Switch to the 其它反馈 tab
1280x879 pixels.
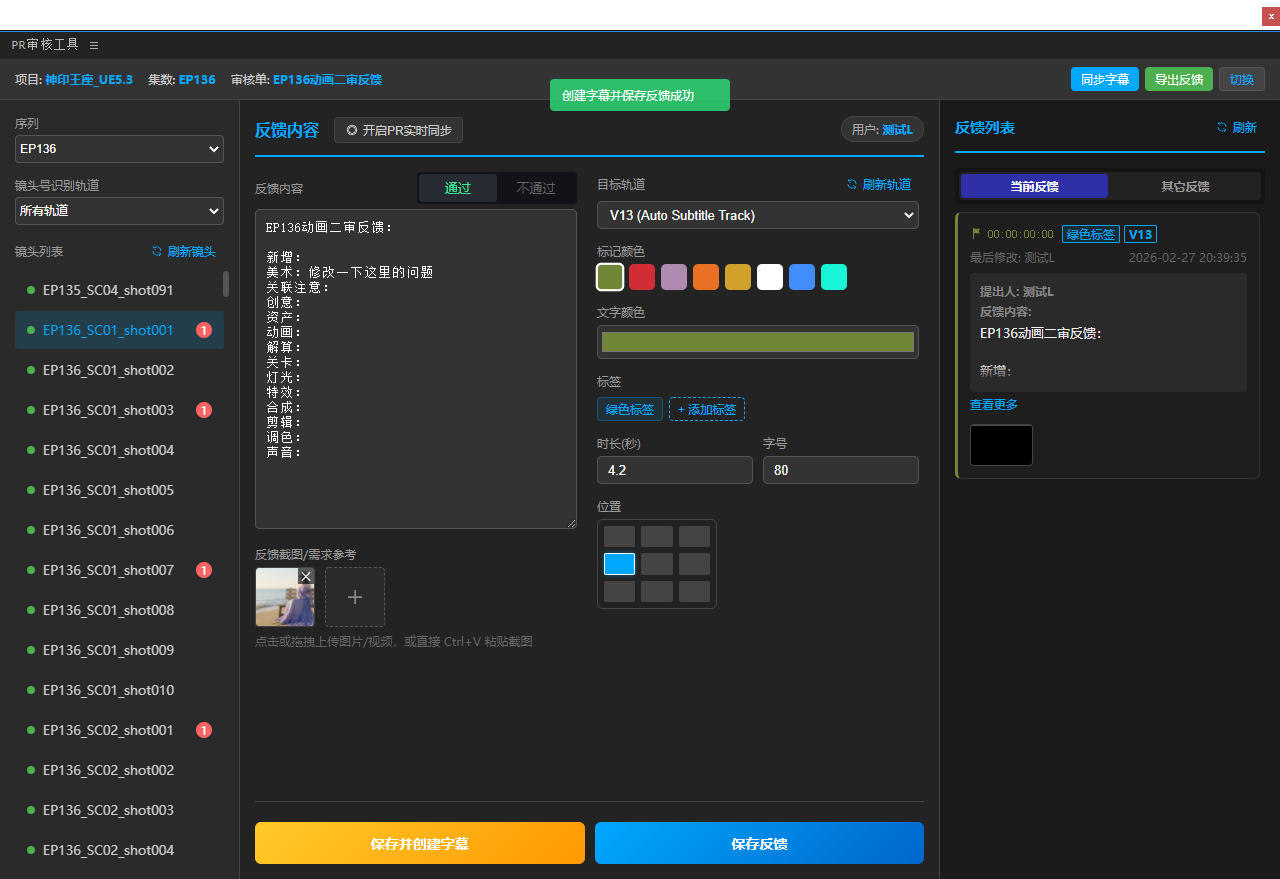(x=1185, y=186)
